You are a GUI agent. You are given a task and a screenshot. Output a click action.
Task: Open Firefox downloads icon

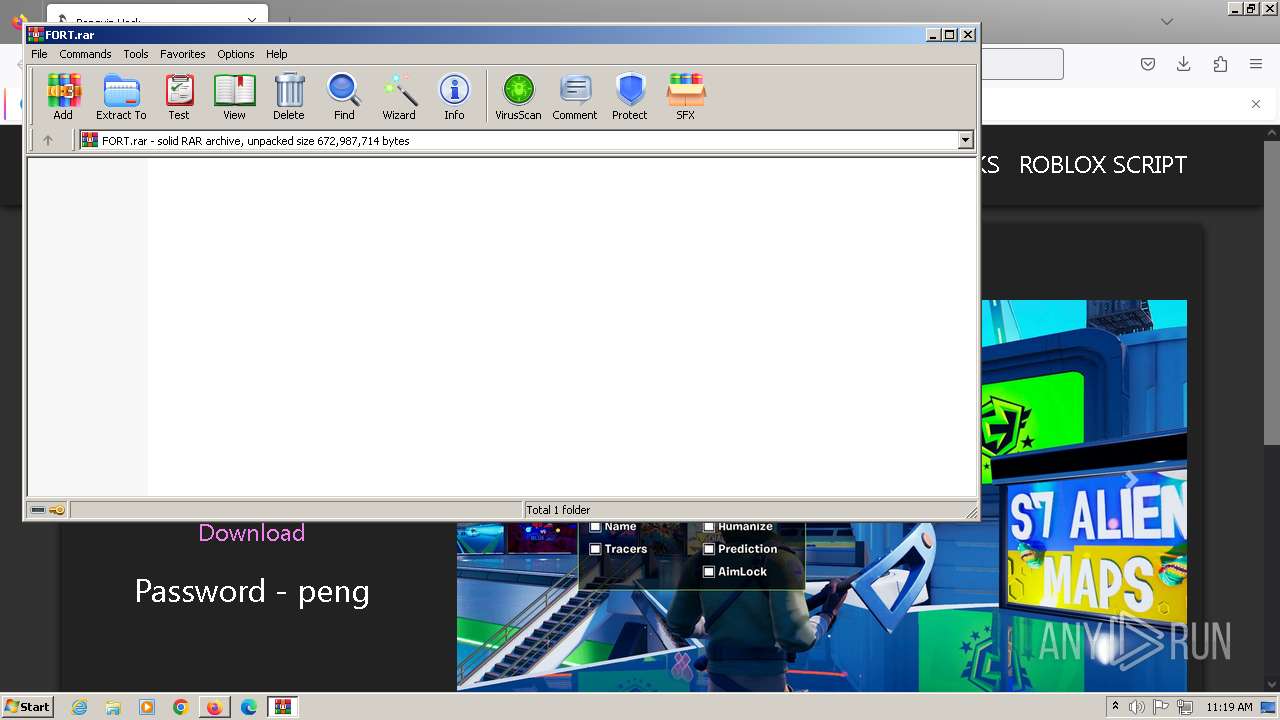tap(1184, 64)
